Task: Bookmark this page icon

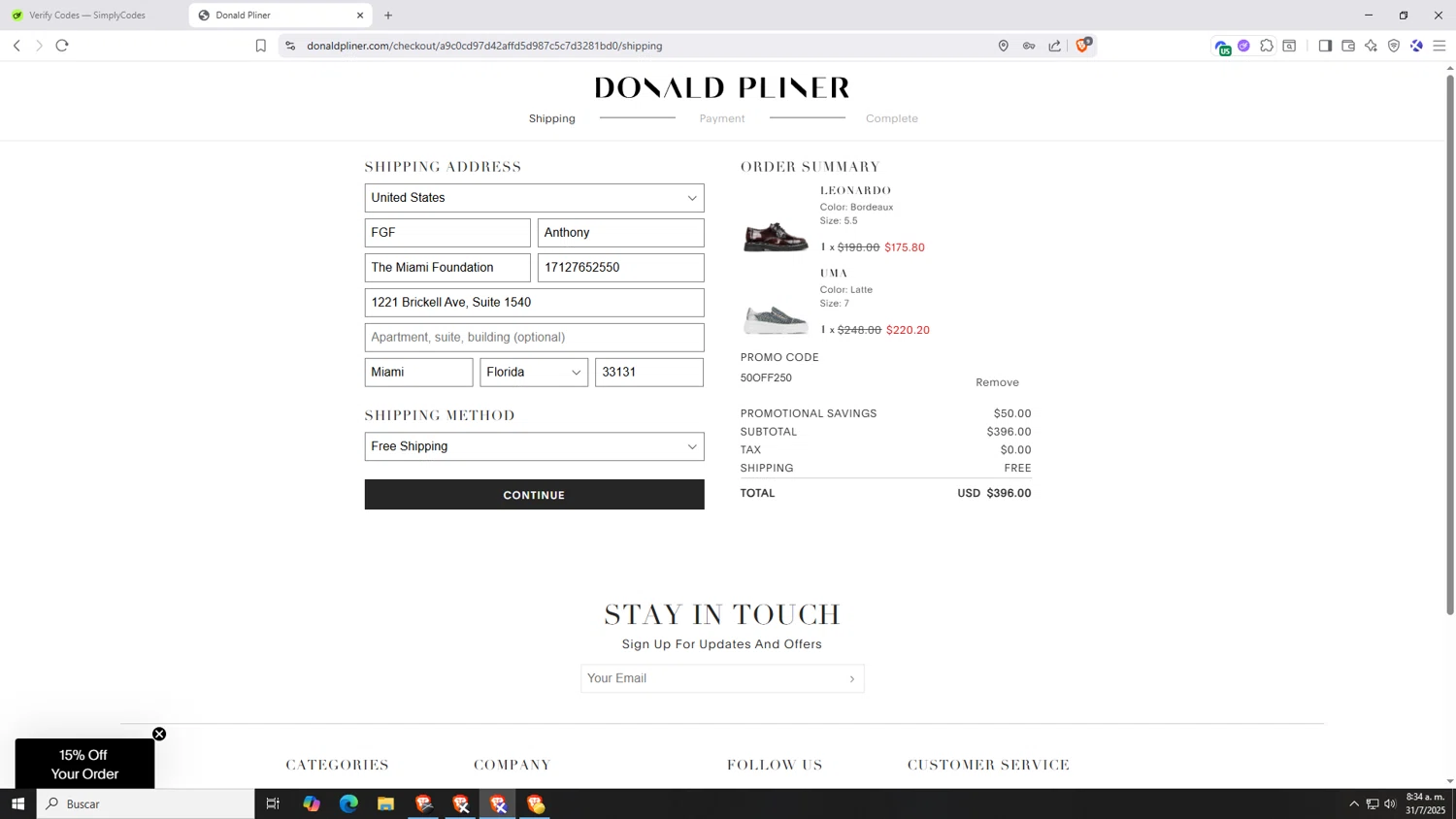Action: [260, 46]
